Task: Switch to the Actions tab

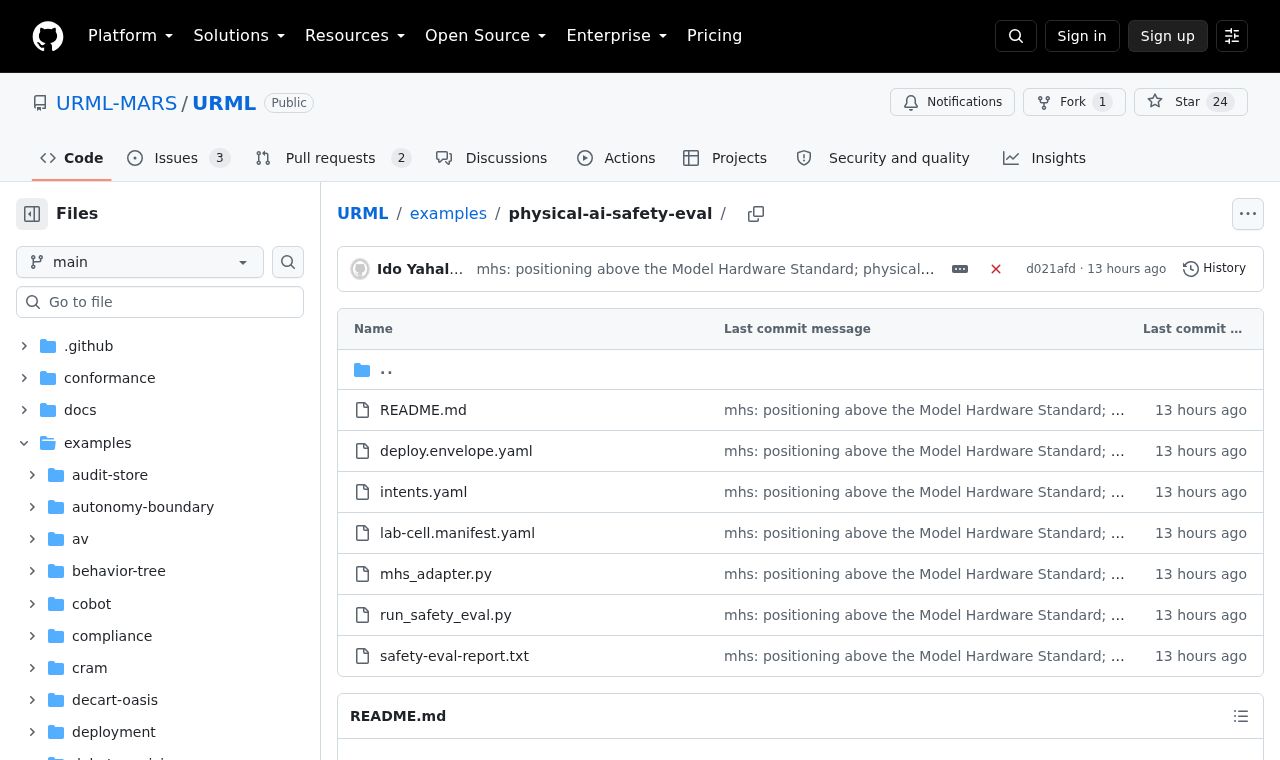Action: [616, 158]
